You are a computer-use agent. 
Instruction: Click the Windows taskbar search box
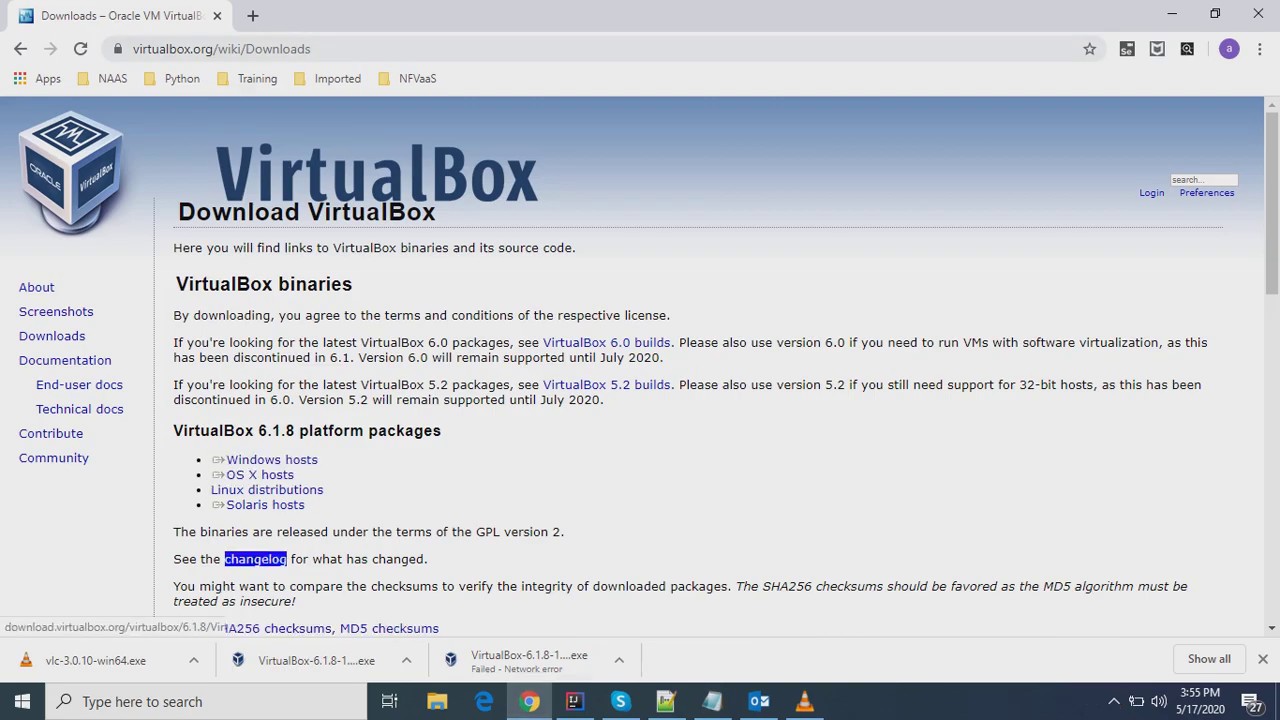coord(205,701)
